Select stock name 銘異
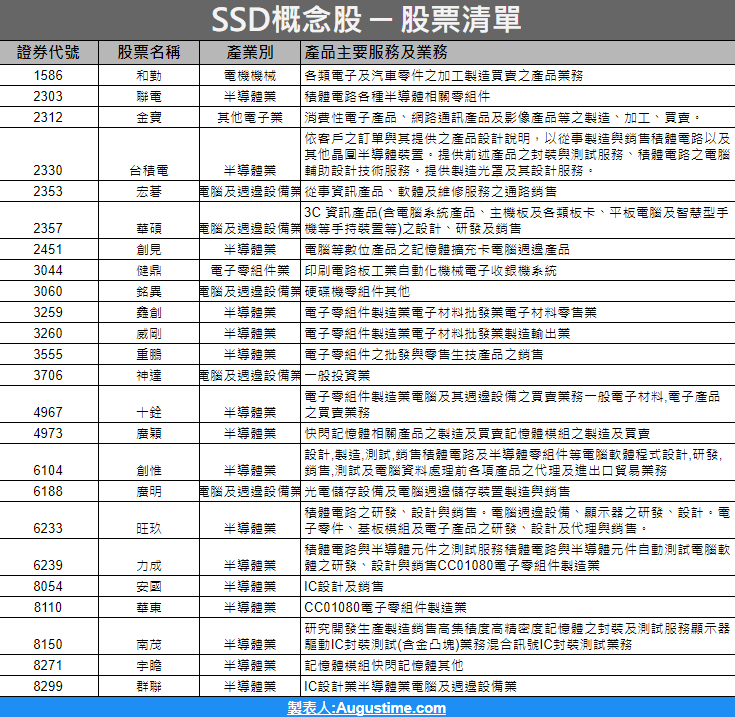Image resolution: width=735 pixels, height=717 pixels. coord(149,292)
